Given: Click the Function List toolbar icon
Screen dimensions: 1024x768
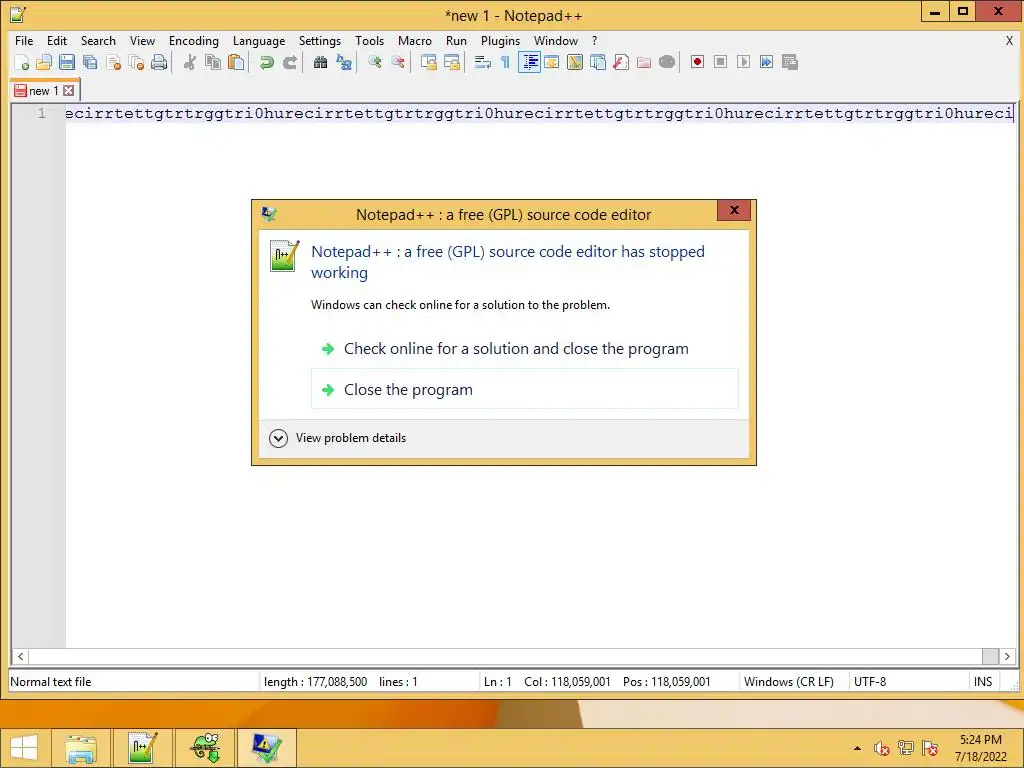Looking at the screenshot, I should click(620, 63).
